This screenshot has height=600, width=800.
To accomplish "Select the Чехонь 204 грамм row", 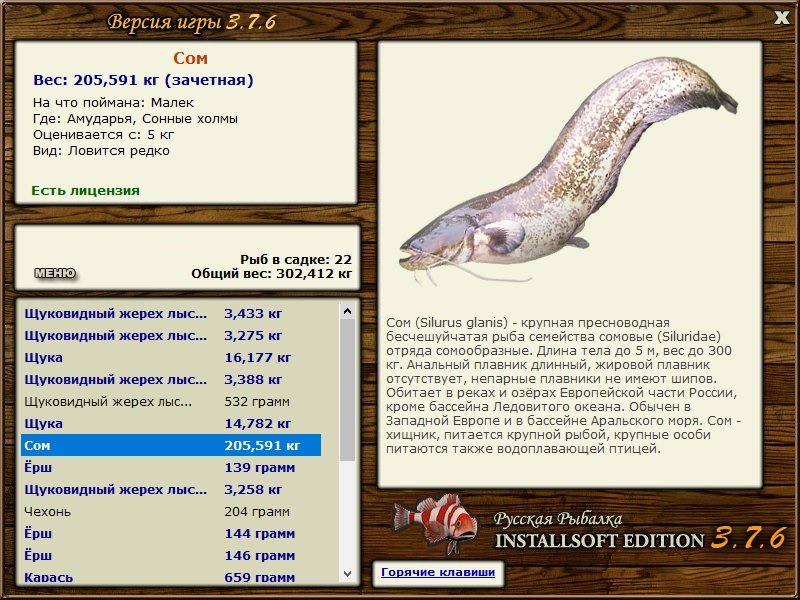I will point(171,511).
